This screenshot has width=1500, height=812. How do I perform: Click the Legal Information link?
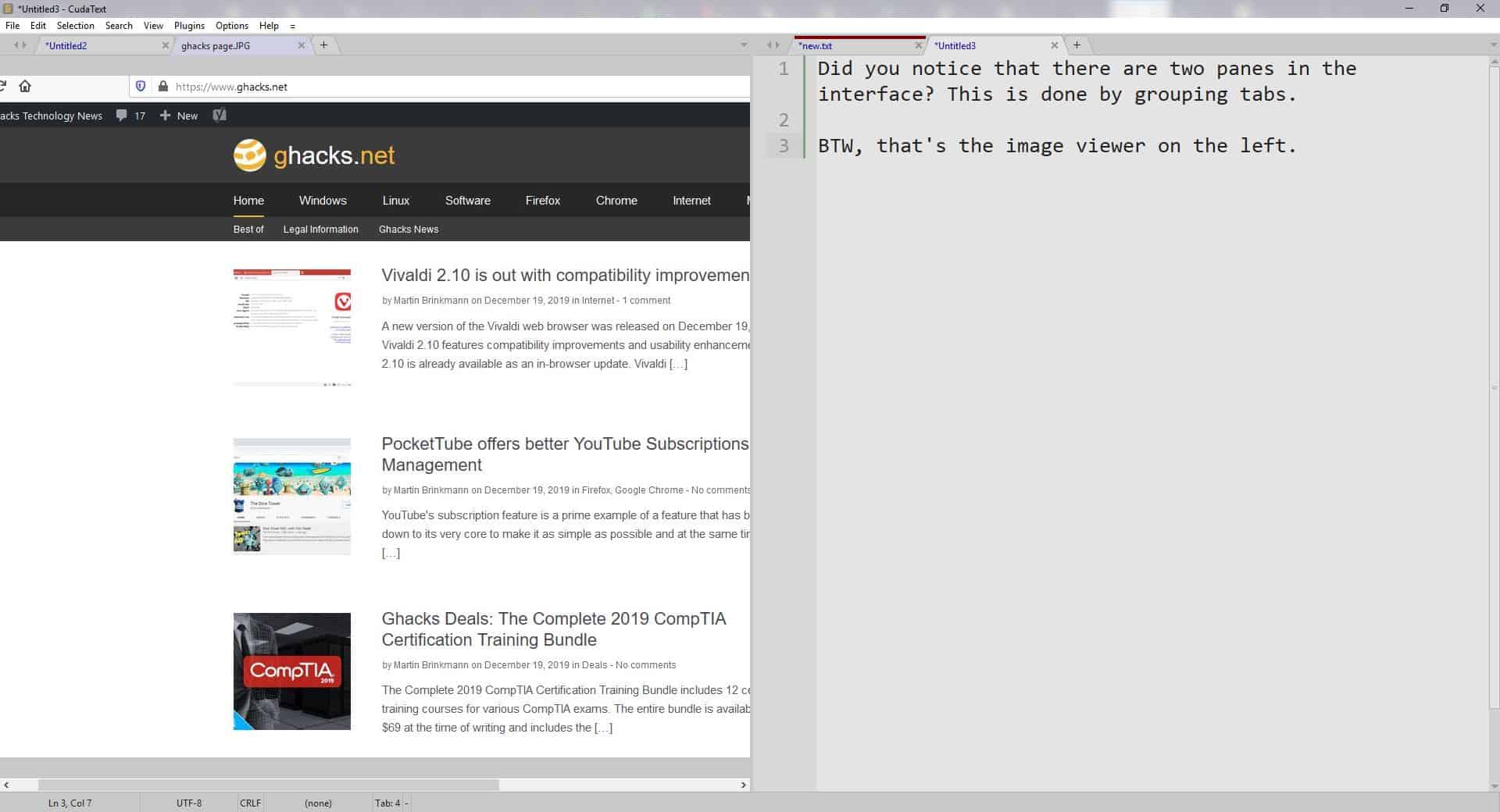click(320, 230)
